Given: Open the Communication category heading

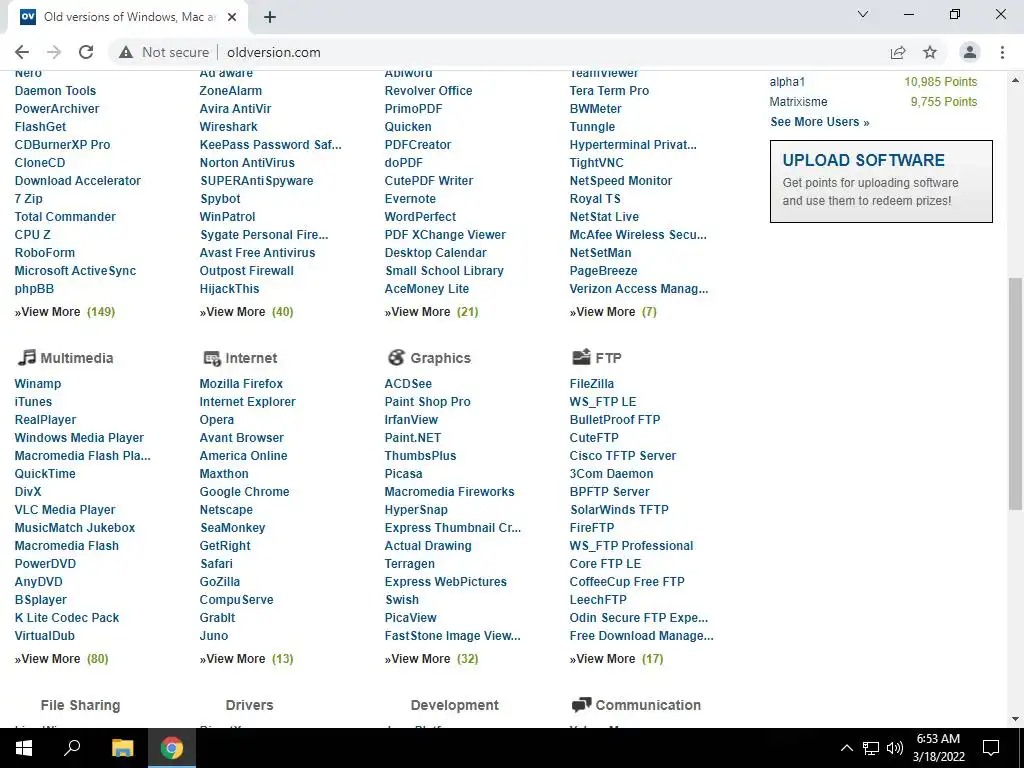Looking at the screenshot, I should point(648,705).
